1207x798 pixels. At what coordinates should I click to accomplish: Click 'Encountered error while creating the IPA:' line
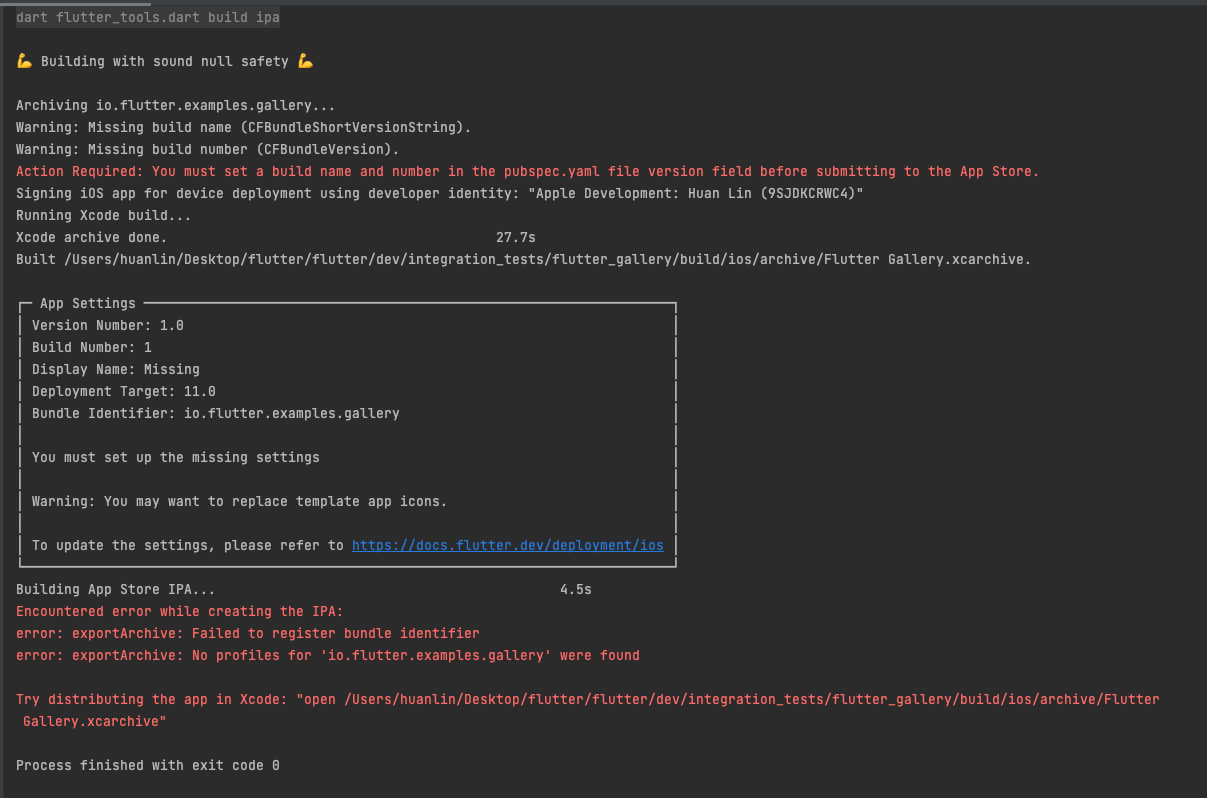(179, 611)
